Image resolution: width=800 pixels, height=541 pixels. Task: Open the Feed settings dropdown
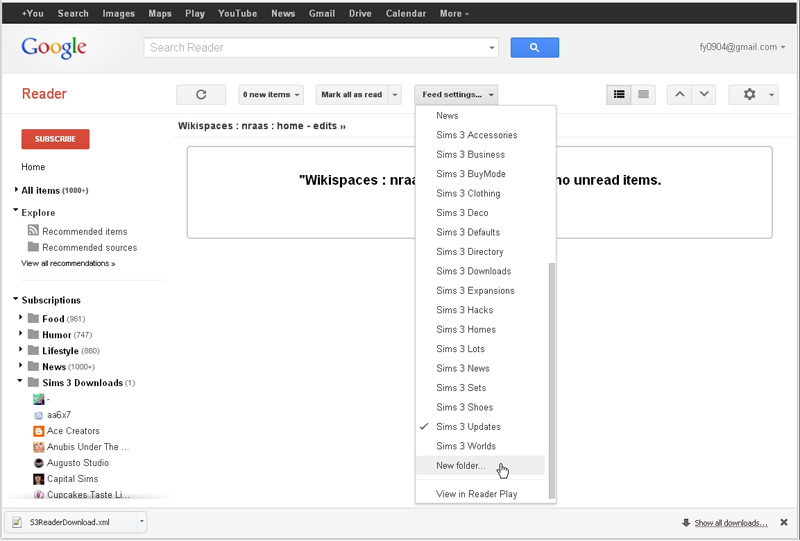pos(456,94)
